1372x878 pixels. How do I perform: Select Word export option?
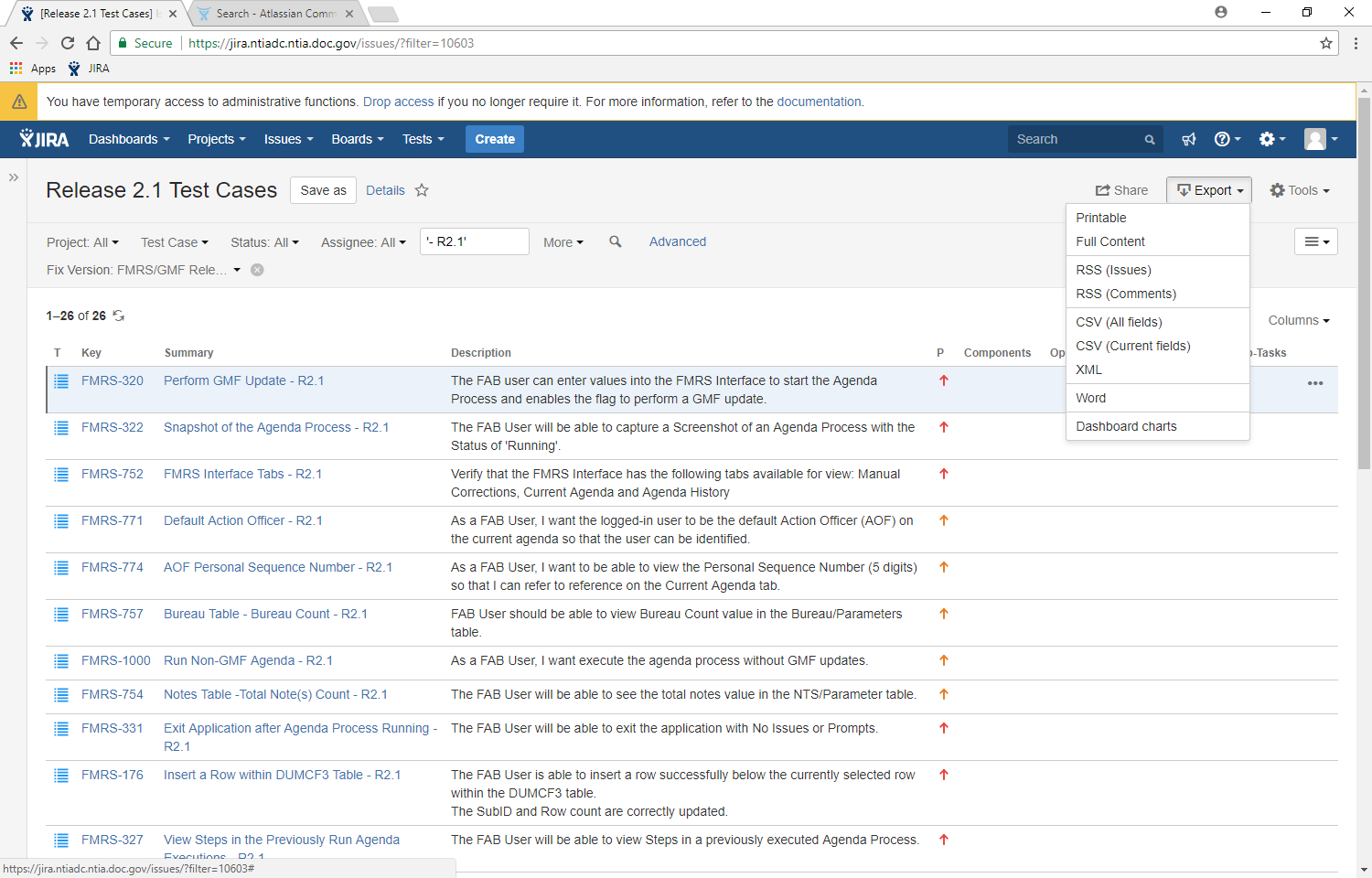click(x=1158, y=398)
